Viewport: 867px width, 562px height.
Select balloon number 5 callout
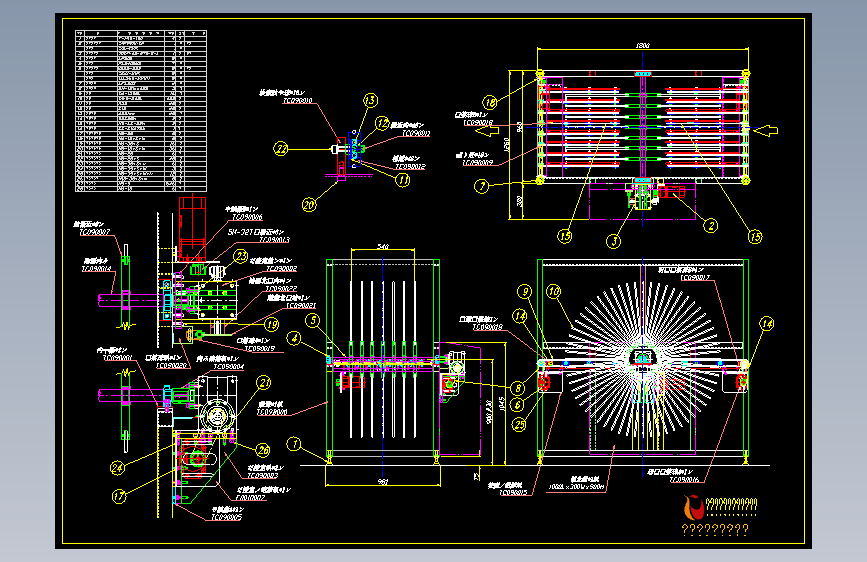click(313, 320)
